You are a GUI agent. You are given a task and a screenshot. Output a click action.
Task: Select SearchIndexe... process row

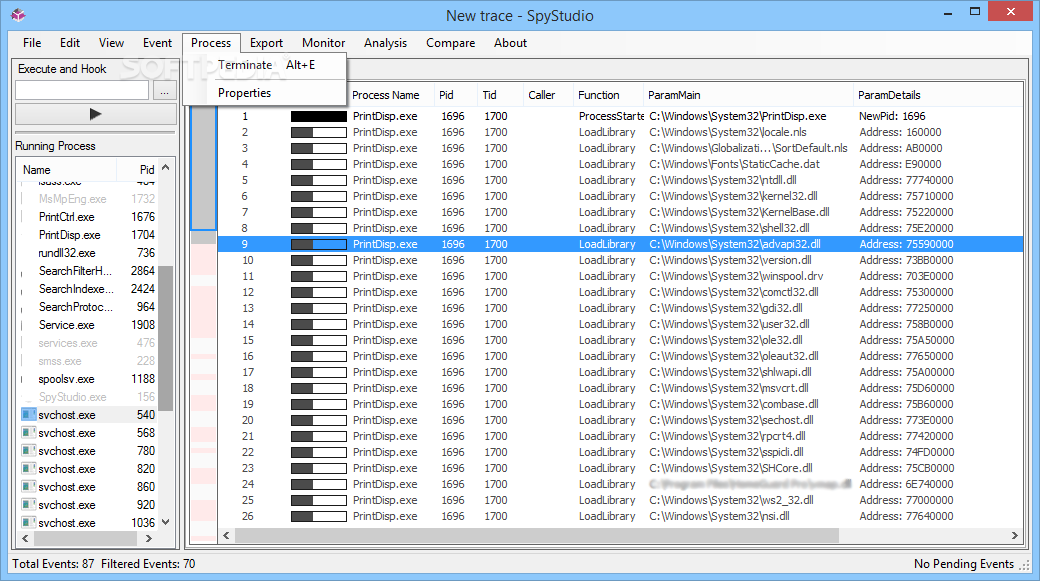coord(88,289)
